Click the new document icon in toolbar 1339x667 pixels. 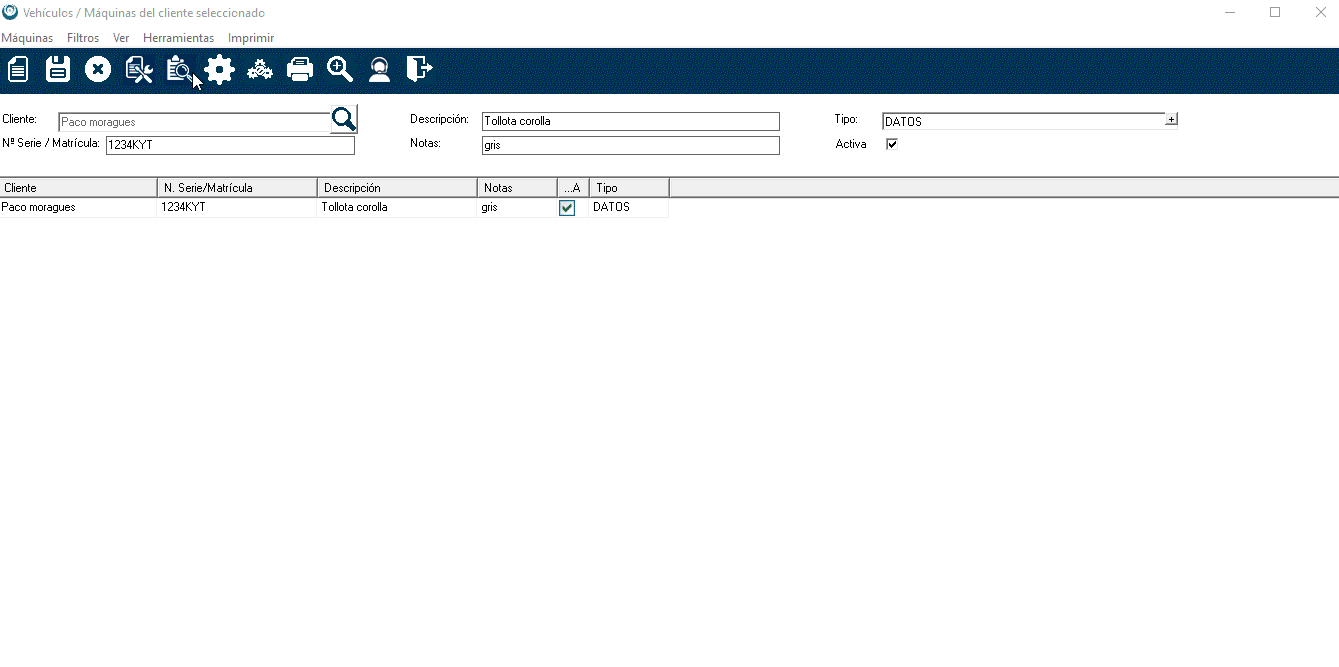(x=18, y=69)
